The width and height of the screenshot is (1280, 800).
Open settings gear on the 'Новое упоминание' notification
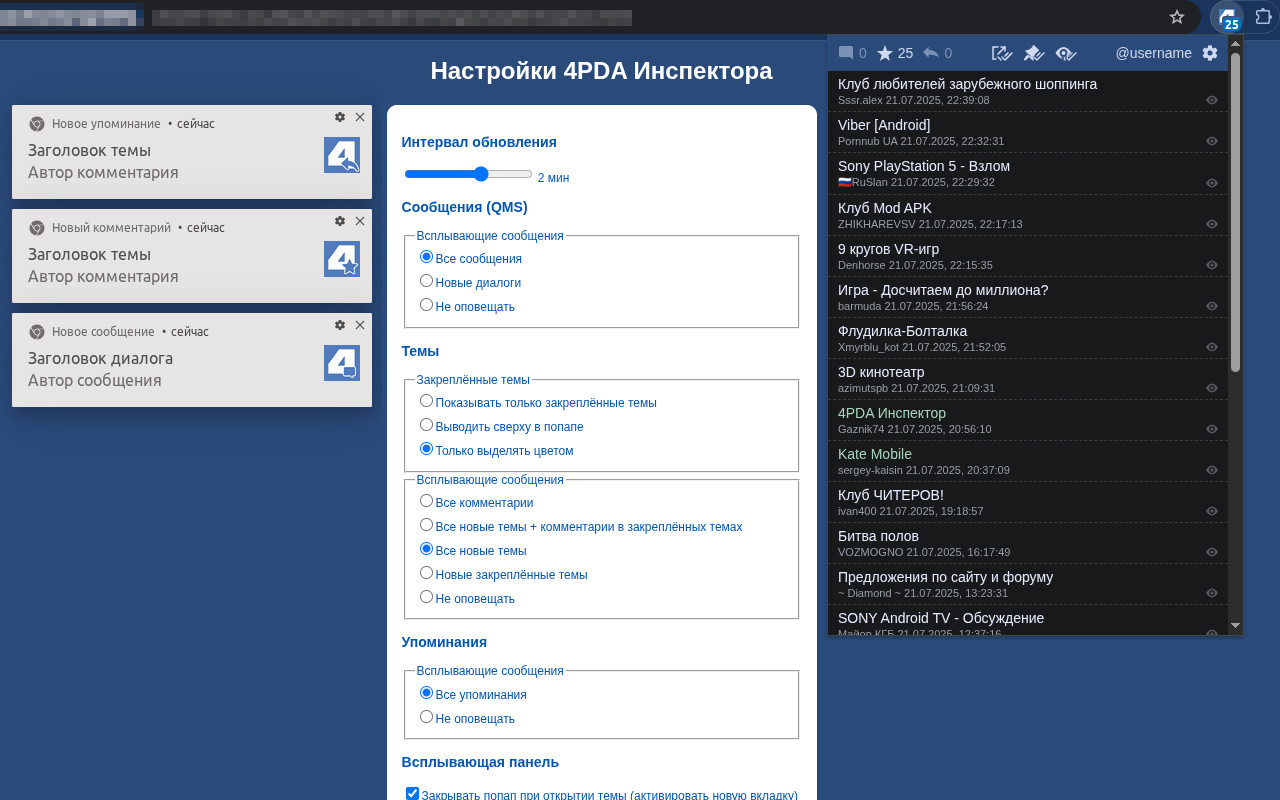pos(340,117)
